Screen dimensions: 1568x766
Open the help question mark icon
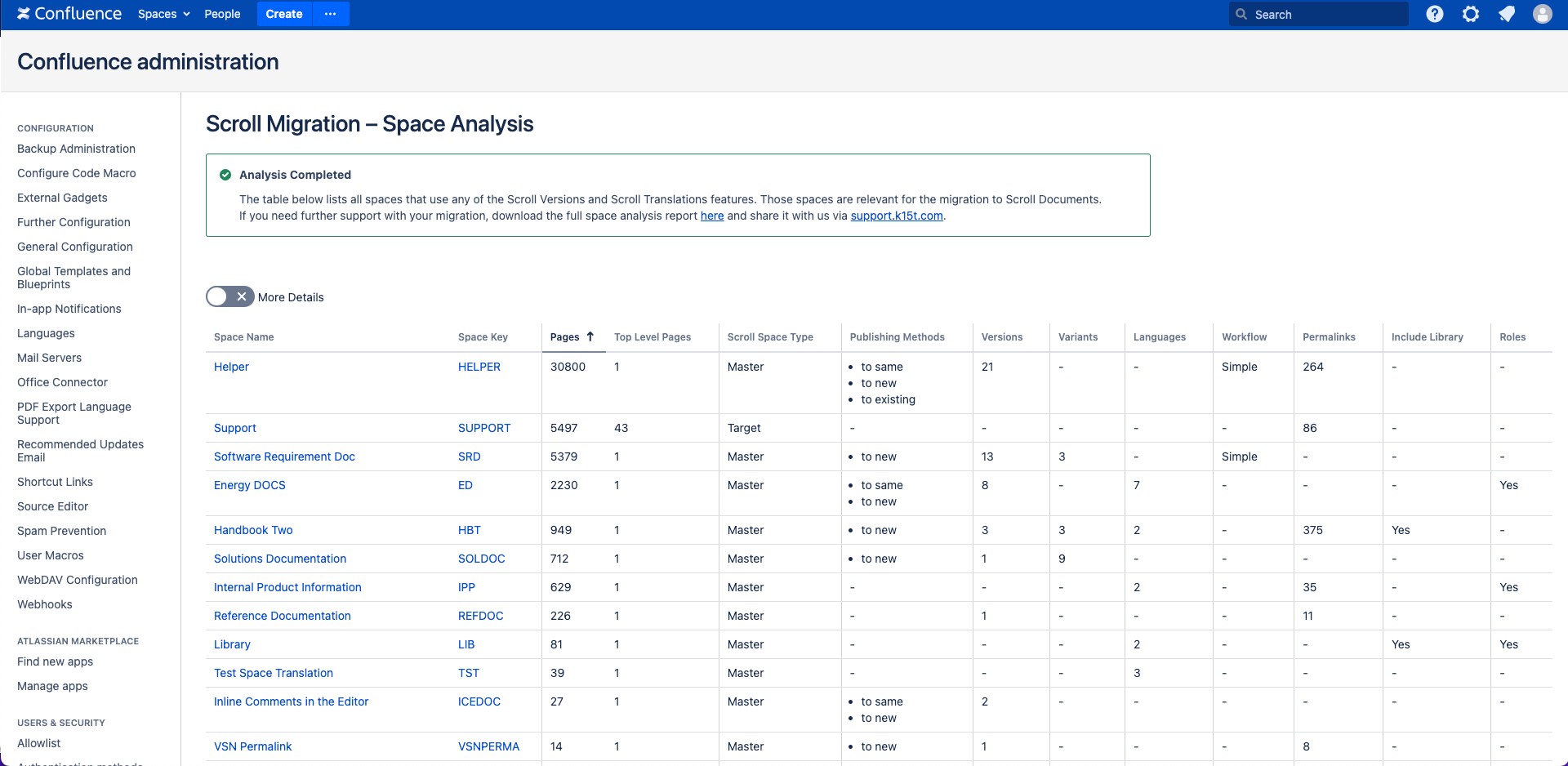1434,14
